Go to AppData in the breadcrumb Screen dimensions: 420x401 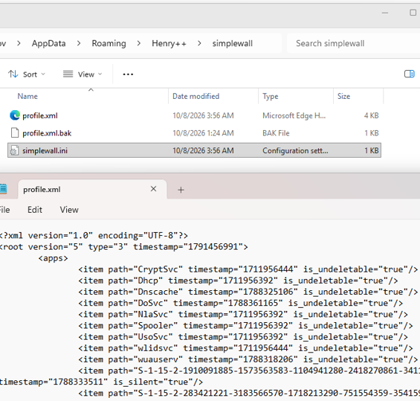pyautogui.click(x=49, y=43)
